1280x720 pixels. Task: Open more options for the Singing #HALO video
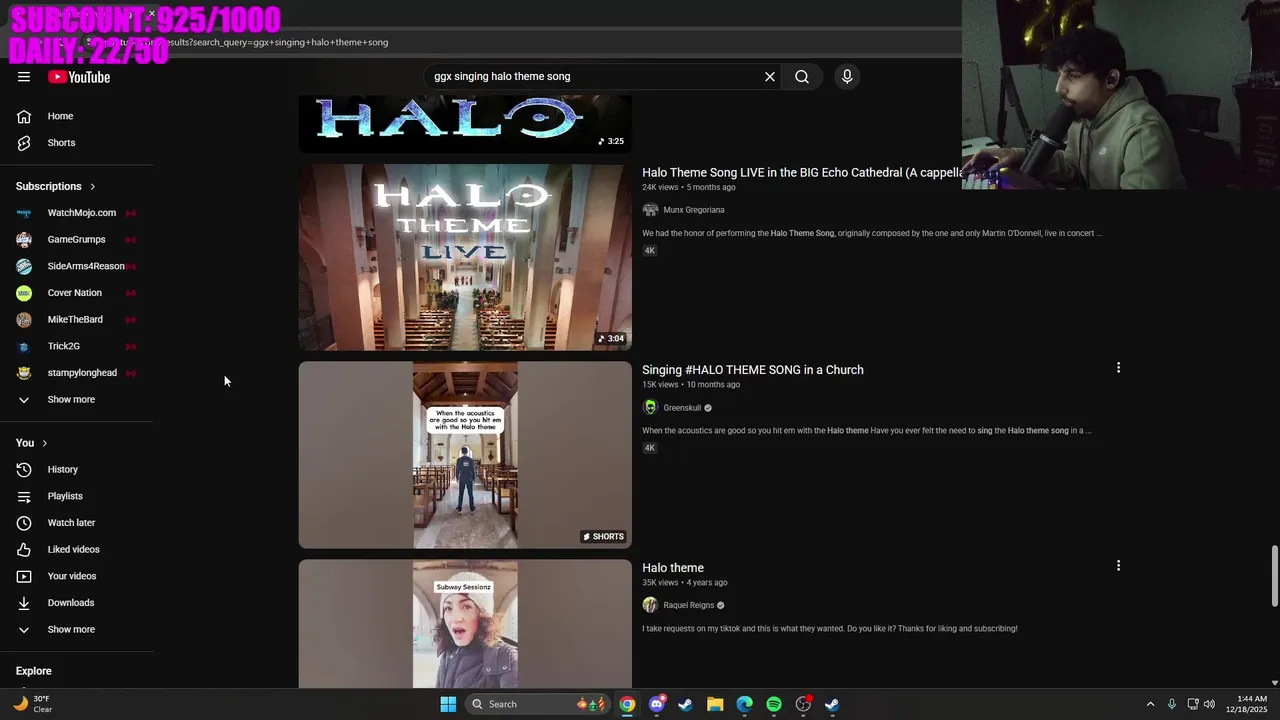pos(1118,368)
